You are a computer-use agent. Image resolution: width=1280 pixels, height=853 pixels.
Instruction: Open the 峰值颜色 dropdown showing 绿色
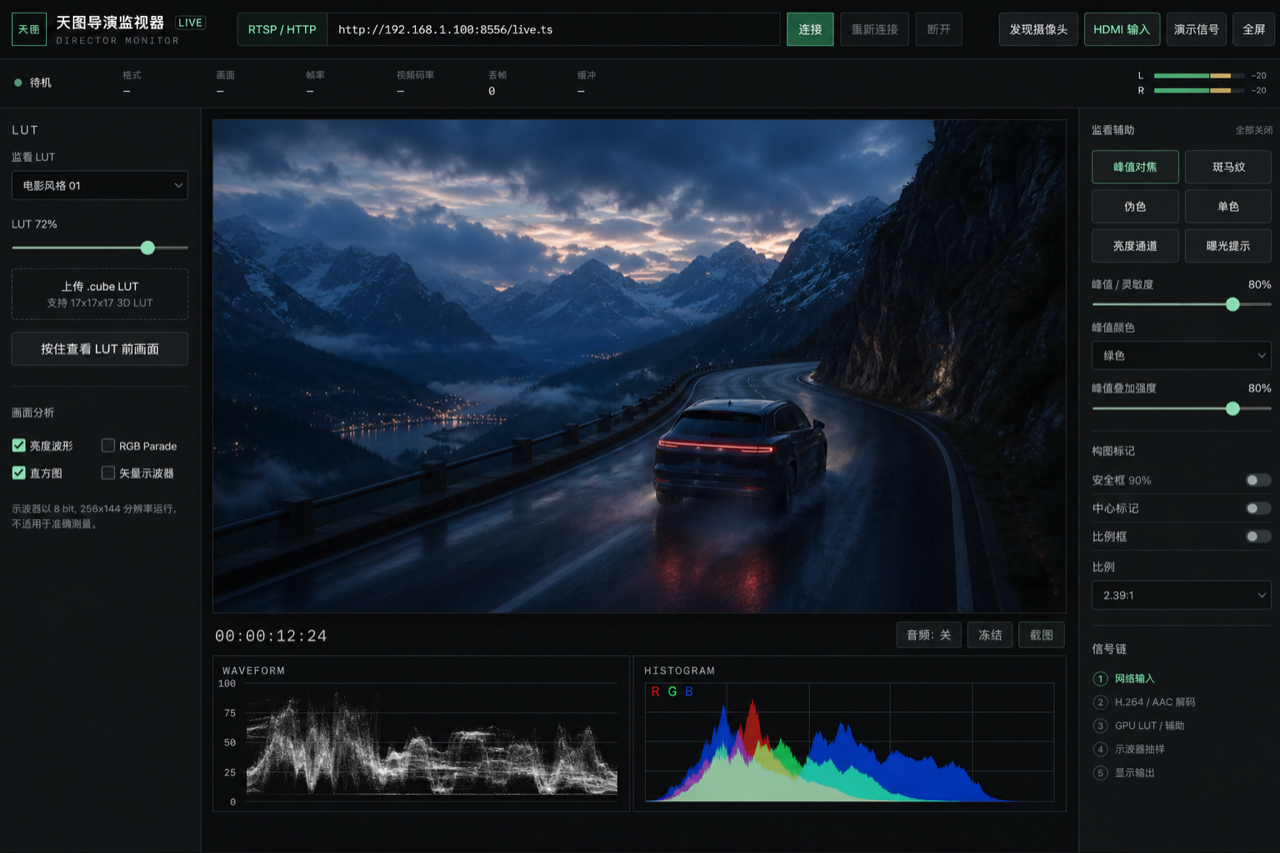(1182, 355)
